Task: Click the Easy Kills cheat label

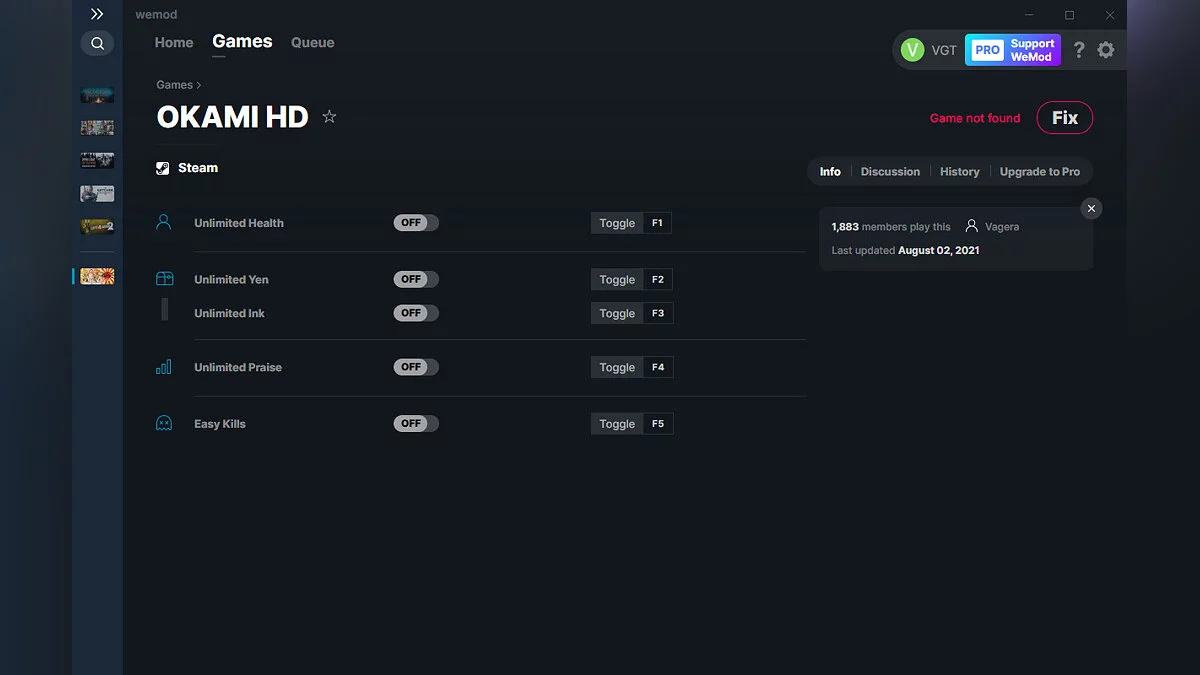Action: [220, 424]
